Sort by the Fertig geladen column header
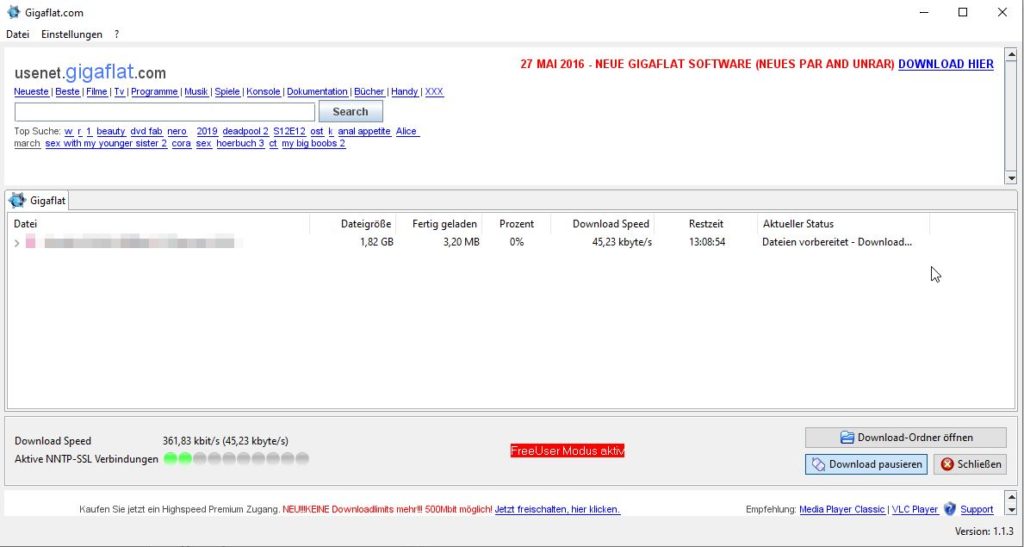The image size is (1024, 547). pos(439,224)
